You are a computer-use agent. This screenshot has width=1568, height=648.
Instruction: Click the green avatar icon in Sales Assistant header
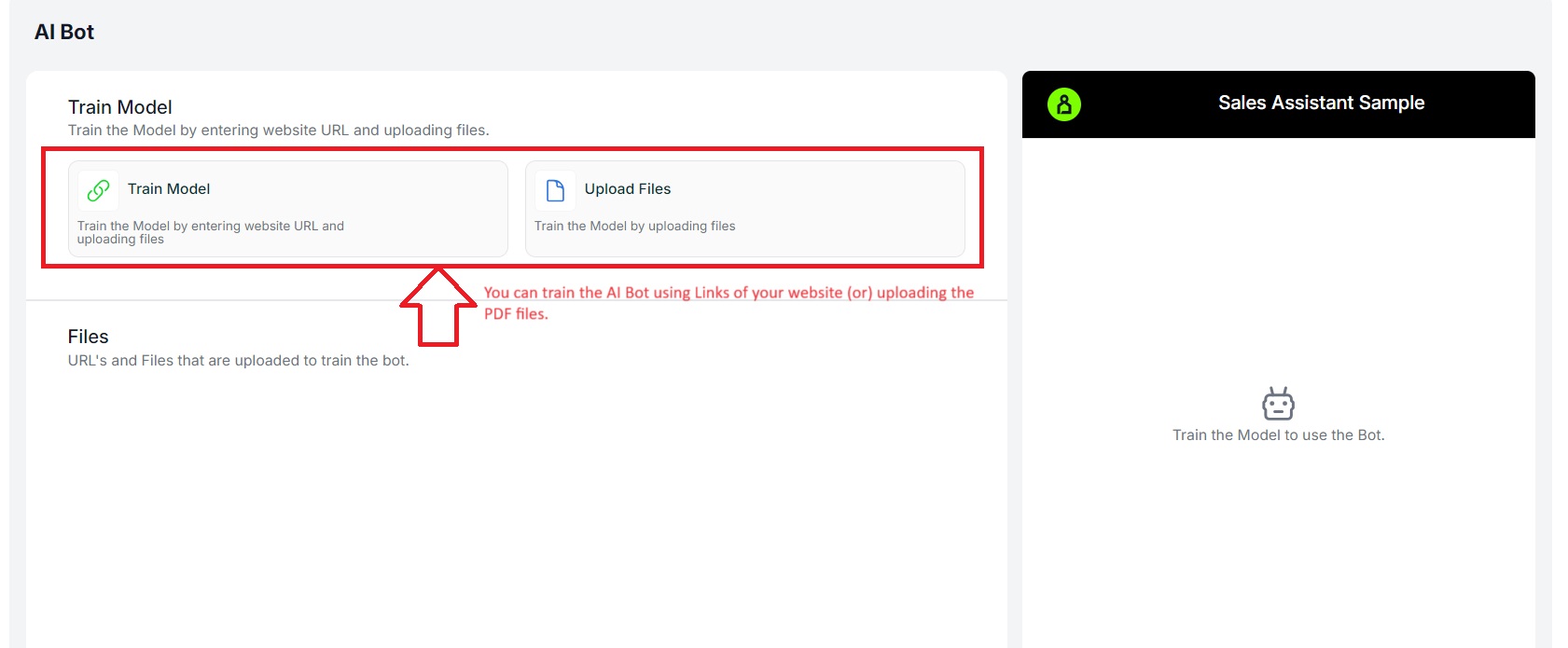[1064, 104]
